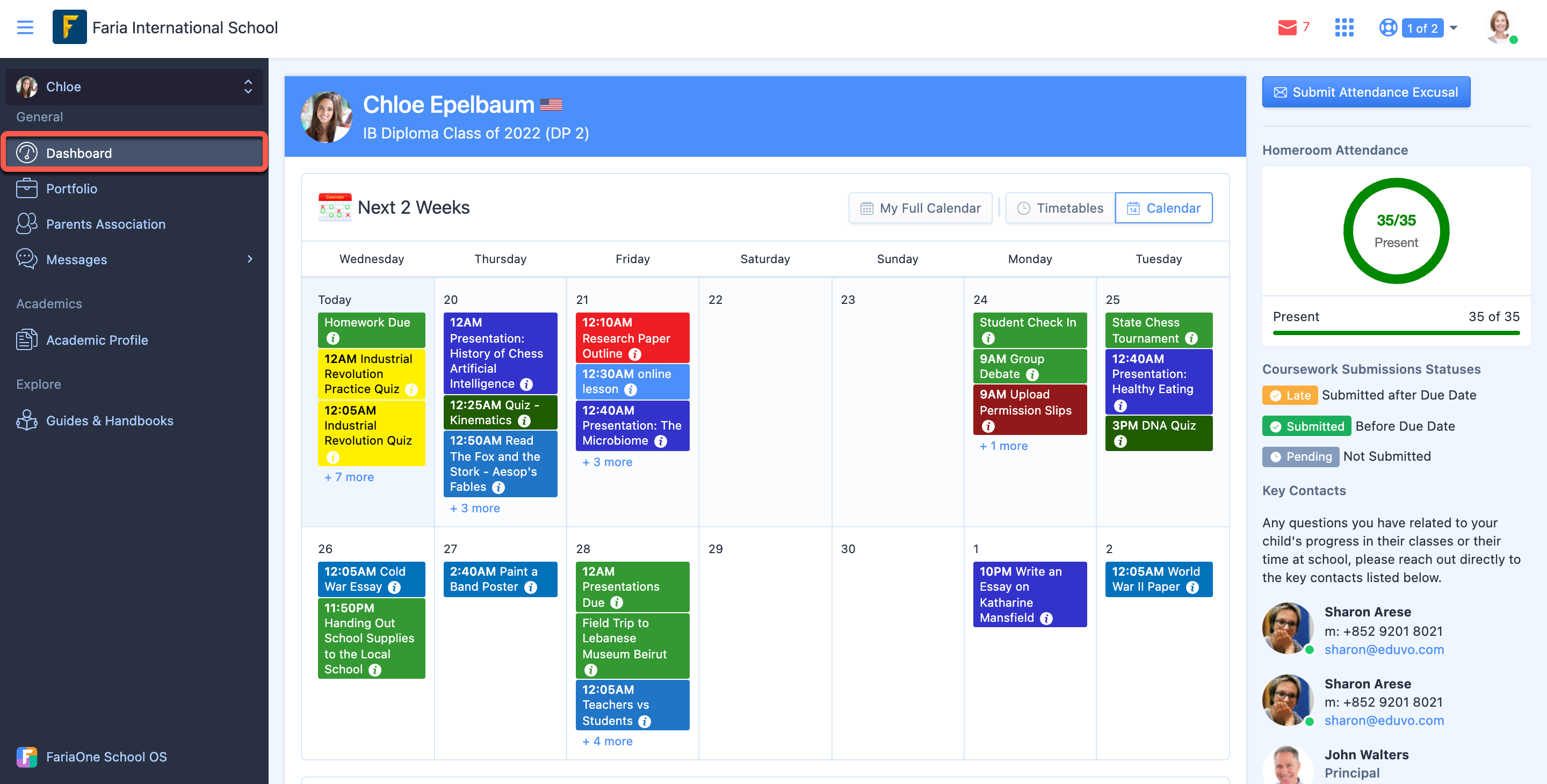Viewport: 1547px width, 784px height.
Task: Open the apps grid launcher icon
Action: coord(1344,27)
